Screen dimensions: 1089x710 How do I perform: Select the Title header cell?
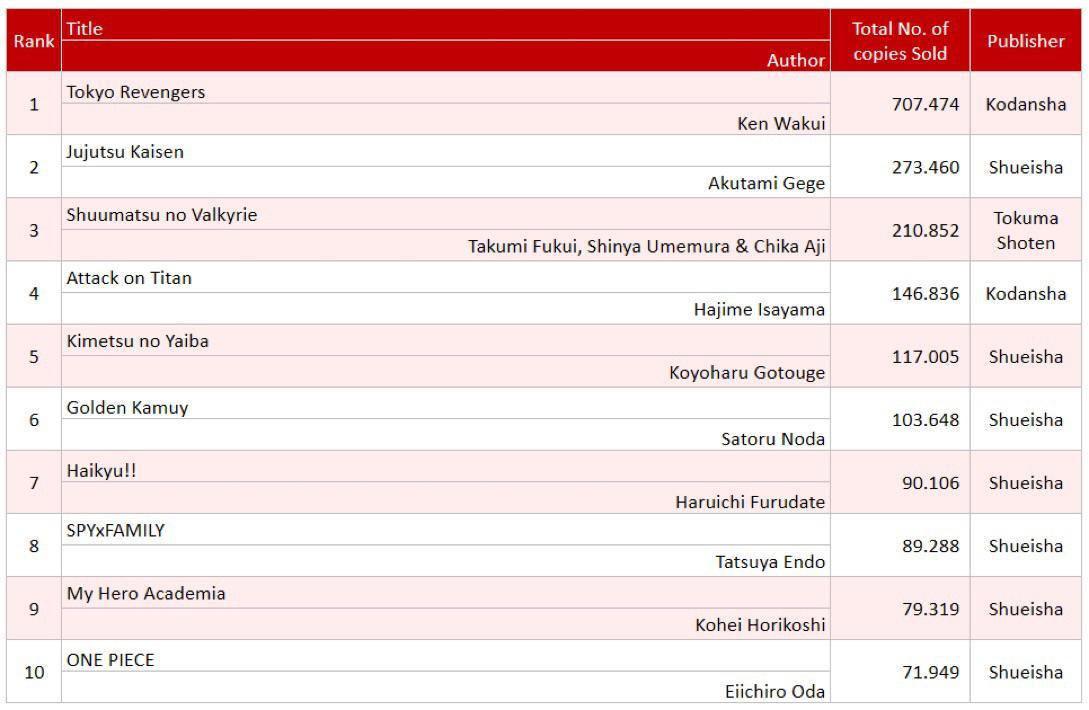coord(85,29)
